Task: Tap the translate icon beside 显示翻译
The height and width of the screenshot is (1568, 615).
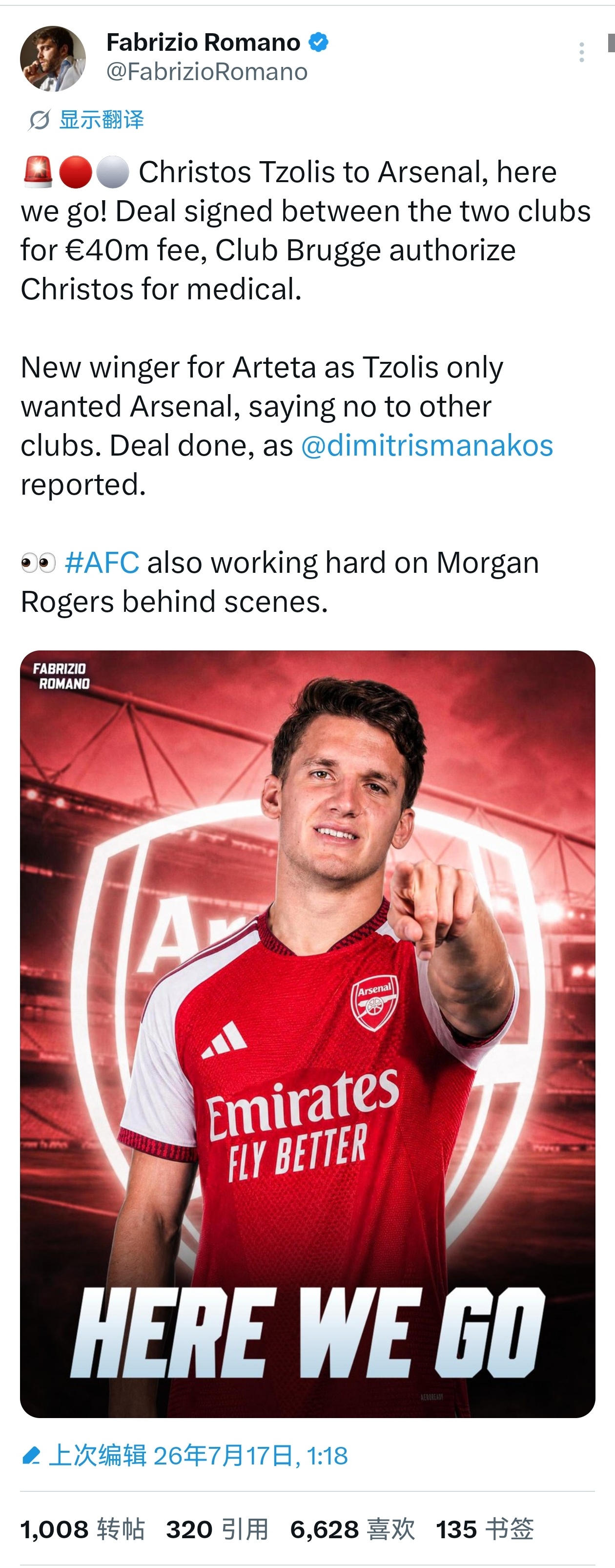Action: coord(39,120)
